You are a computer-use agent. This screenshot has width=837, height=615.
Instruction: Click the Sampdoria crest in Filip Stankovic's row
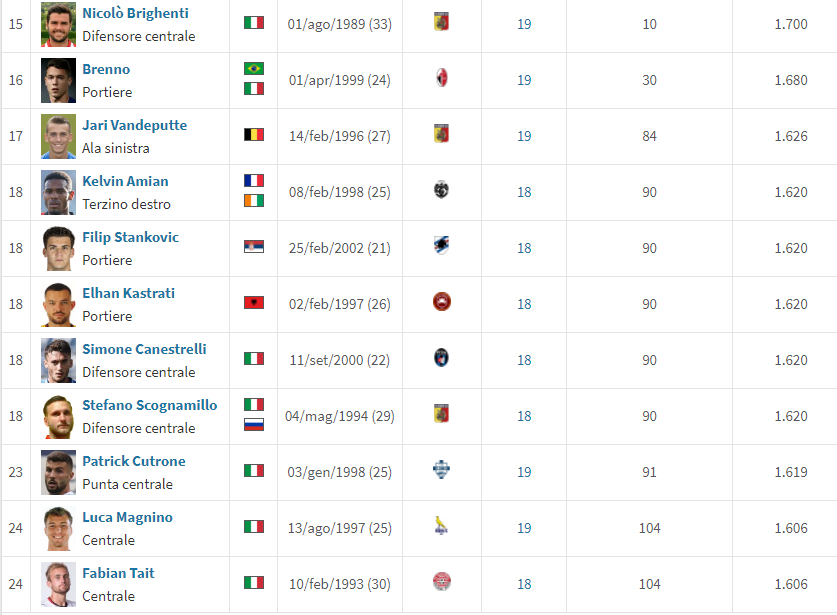(x=441, y=246)
